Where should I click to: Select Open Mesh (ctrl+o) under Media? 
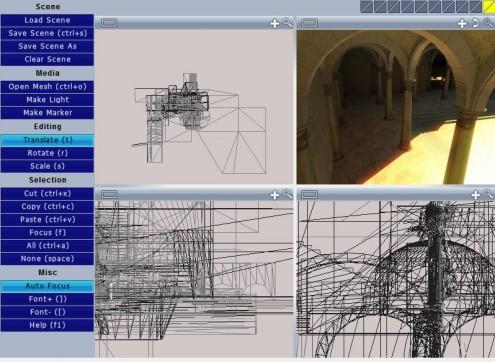click(47, 87)
